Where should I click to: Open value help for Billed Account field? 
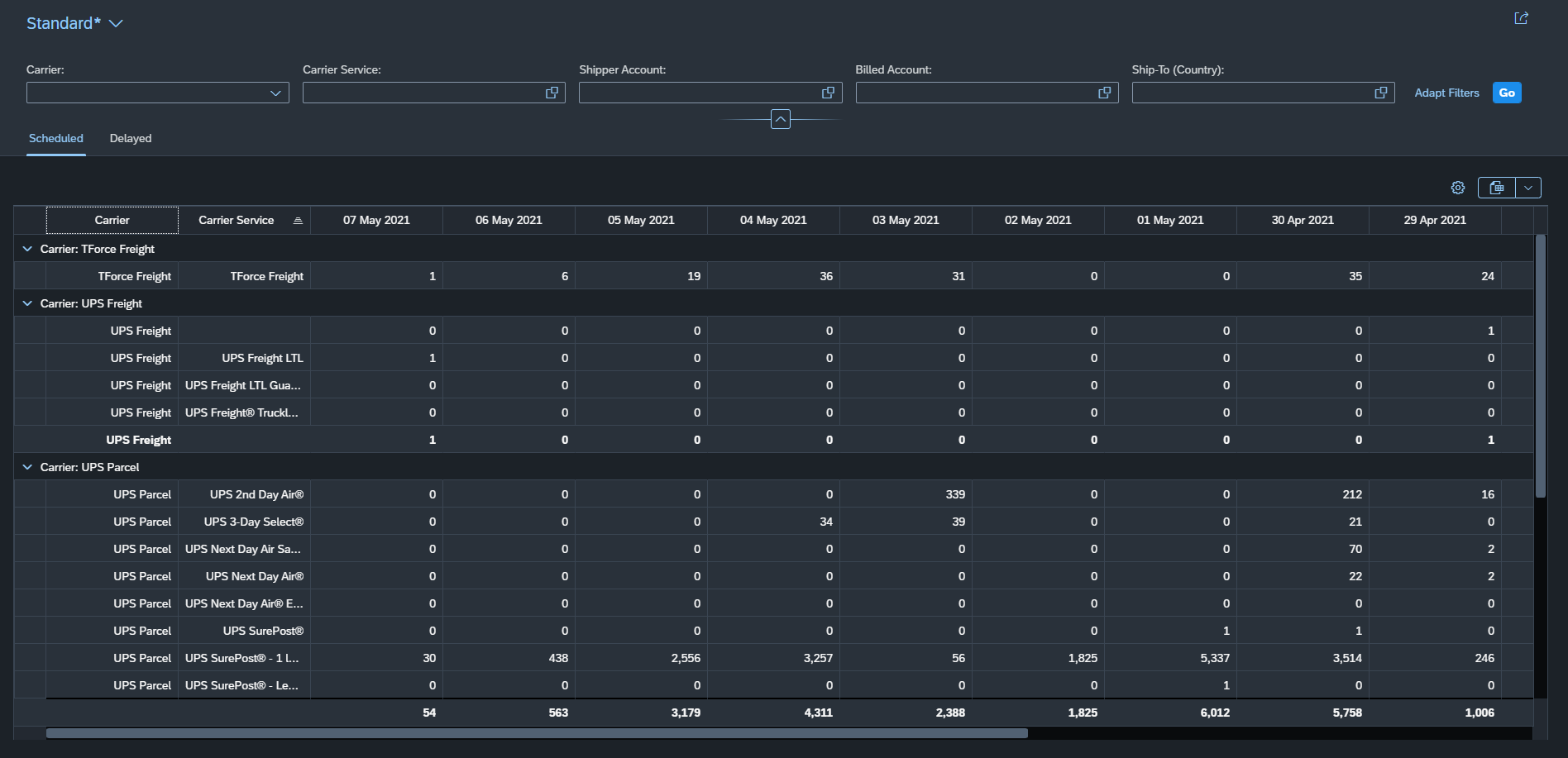click(1104, 93)
